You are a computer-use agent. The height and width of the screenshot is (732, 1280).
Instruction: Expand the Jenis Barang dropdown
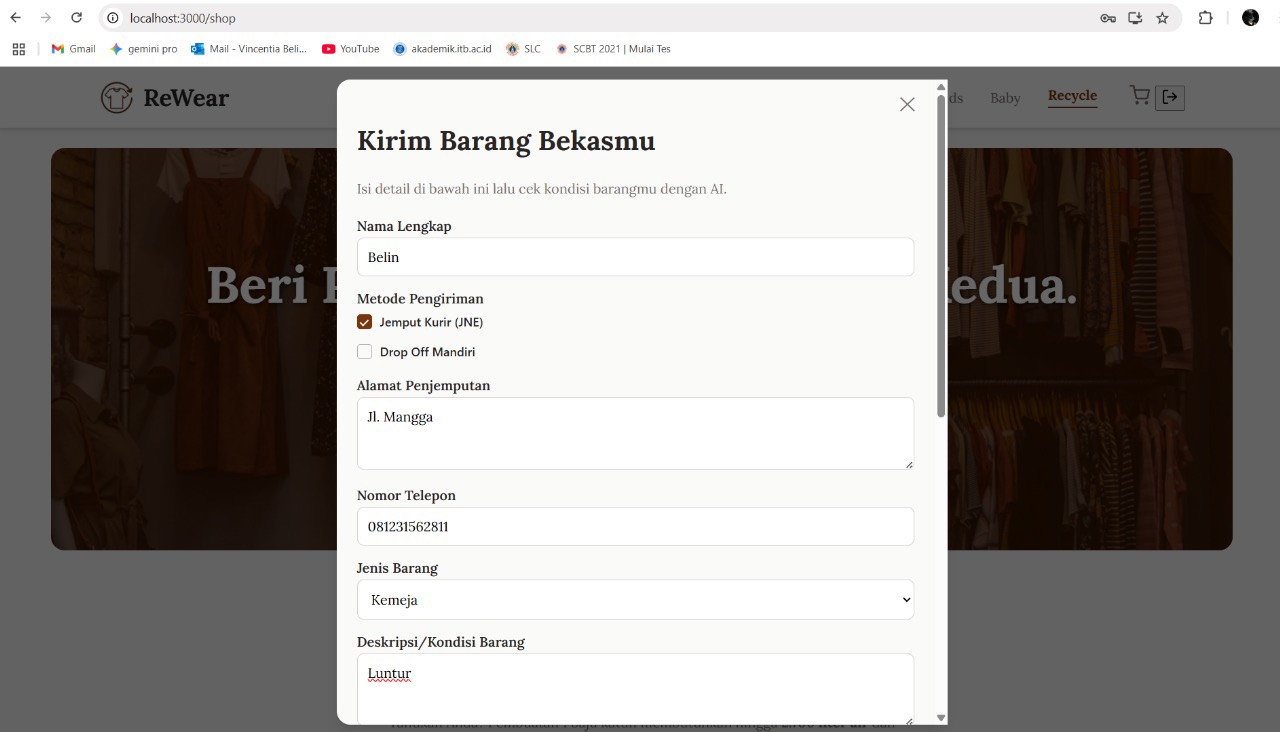point(635,600)
